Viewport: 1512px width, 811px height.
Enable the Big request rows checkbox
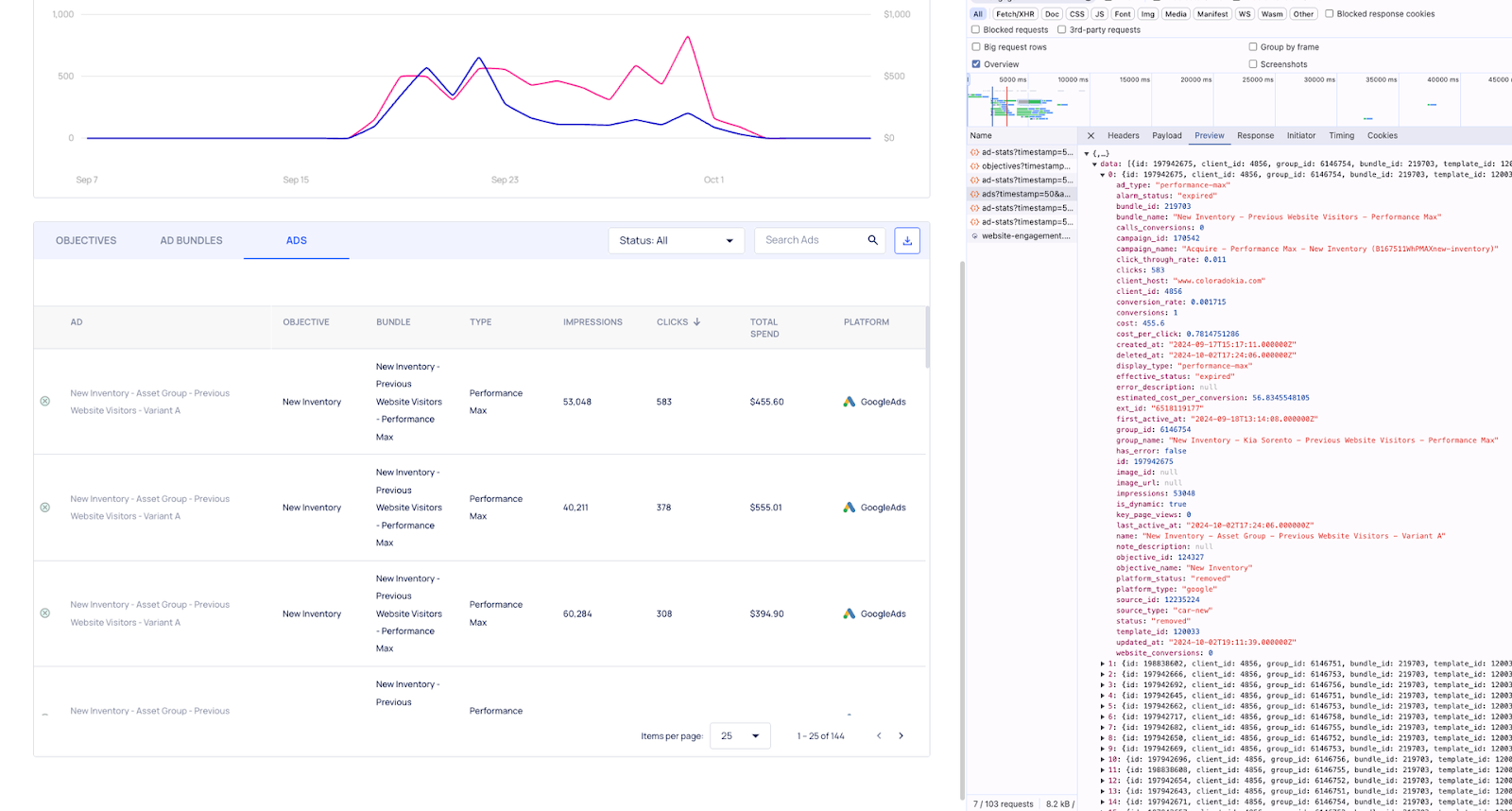point(976,47)
